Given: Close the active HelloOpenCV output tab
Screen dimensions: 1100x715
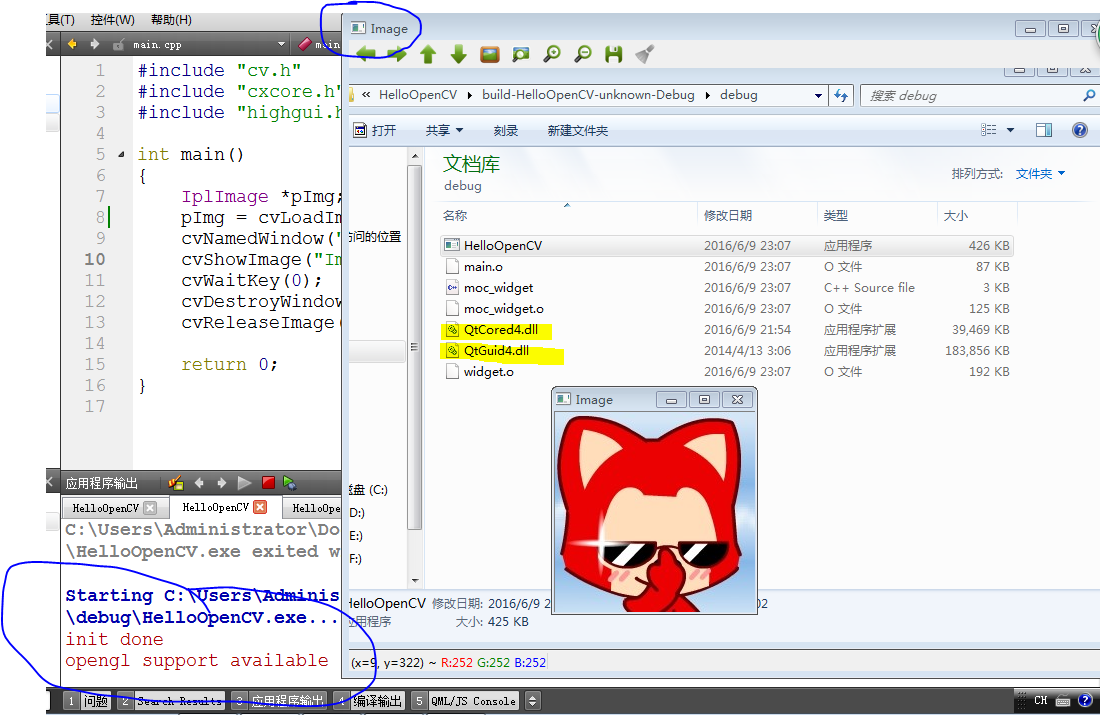Looking at the screenshot, I should click(x=260, y=507).
